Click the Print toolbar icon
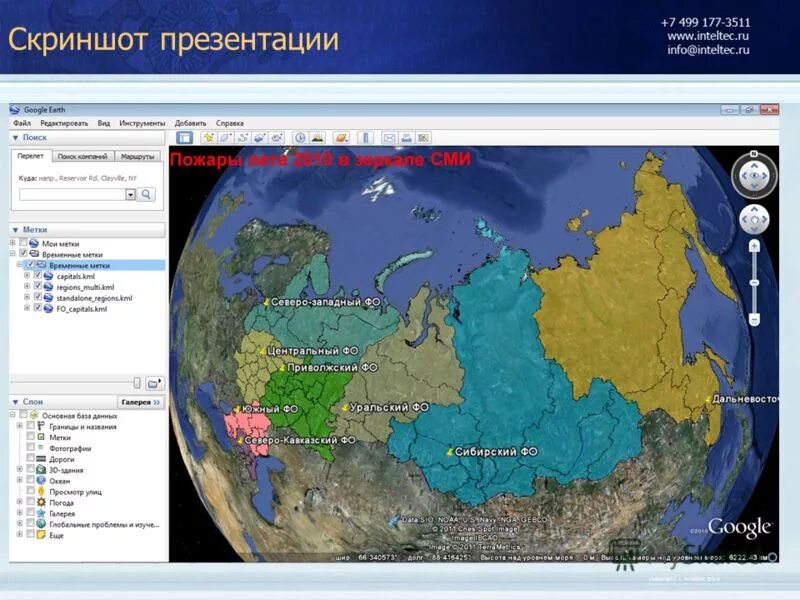 click(406, 138)
